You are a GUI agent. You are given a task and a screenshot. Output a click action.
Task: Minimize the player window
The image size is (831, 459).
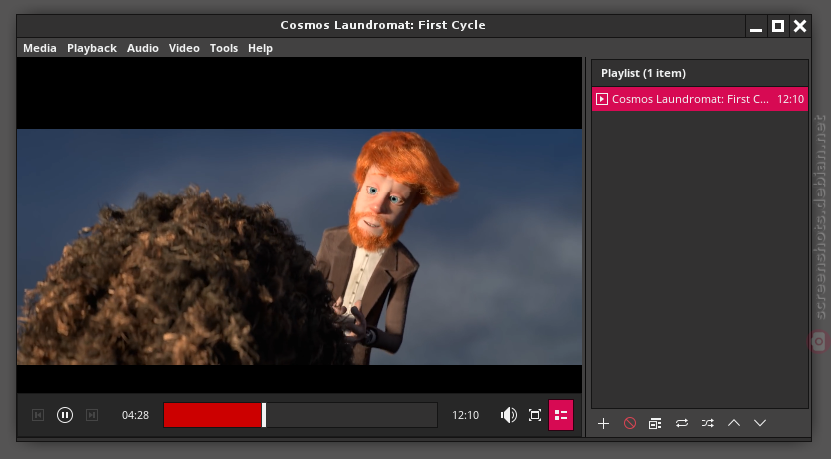click(756, 26)
